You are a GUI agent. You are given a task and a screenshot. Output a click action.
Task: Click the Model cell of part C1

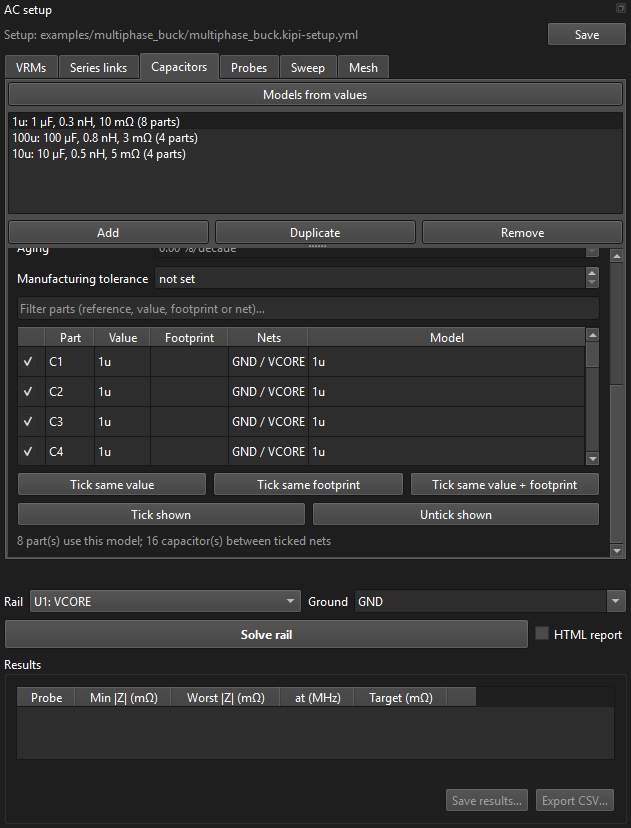(x=447, y=362)
